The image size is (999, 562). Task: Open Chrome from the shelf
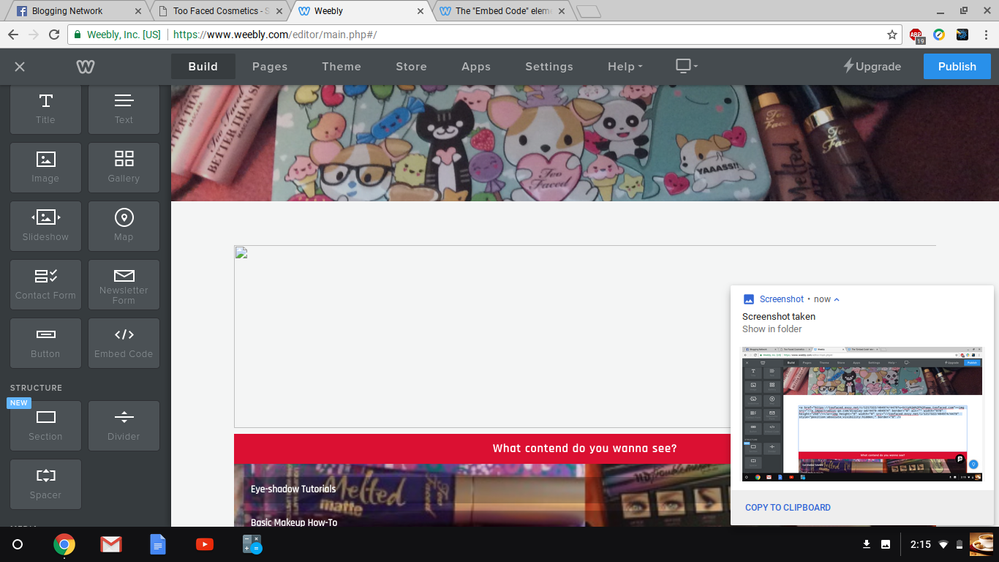pyautogui.click(x=64, y=544)
